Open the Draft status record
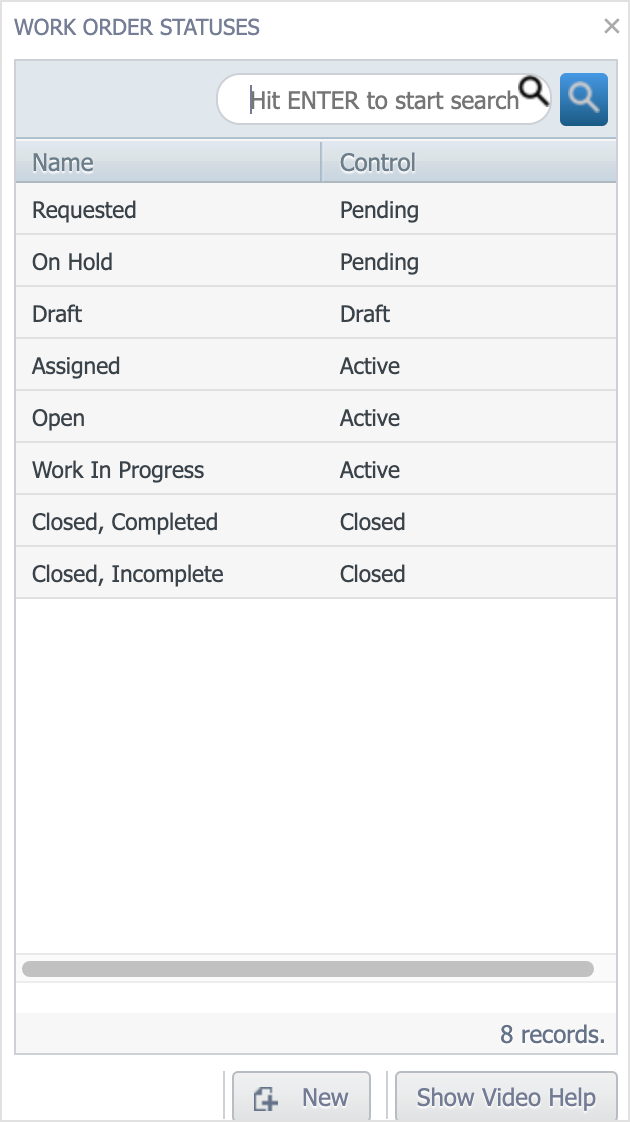 pyautogui.click(x=316, y=313)
